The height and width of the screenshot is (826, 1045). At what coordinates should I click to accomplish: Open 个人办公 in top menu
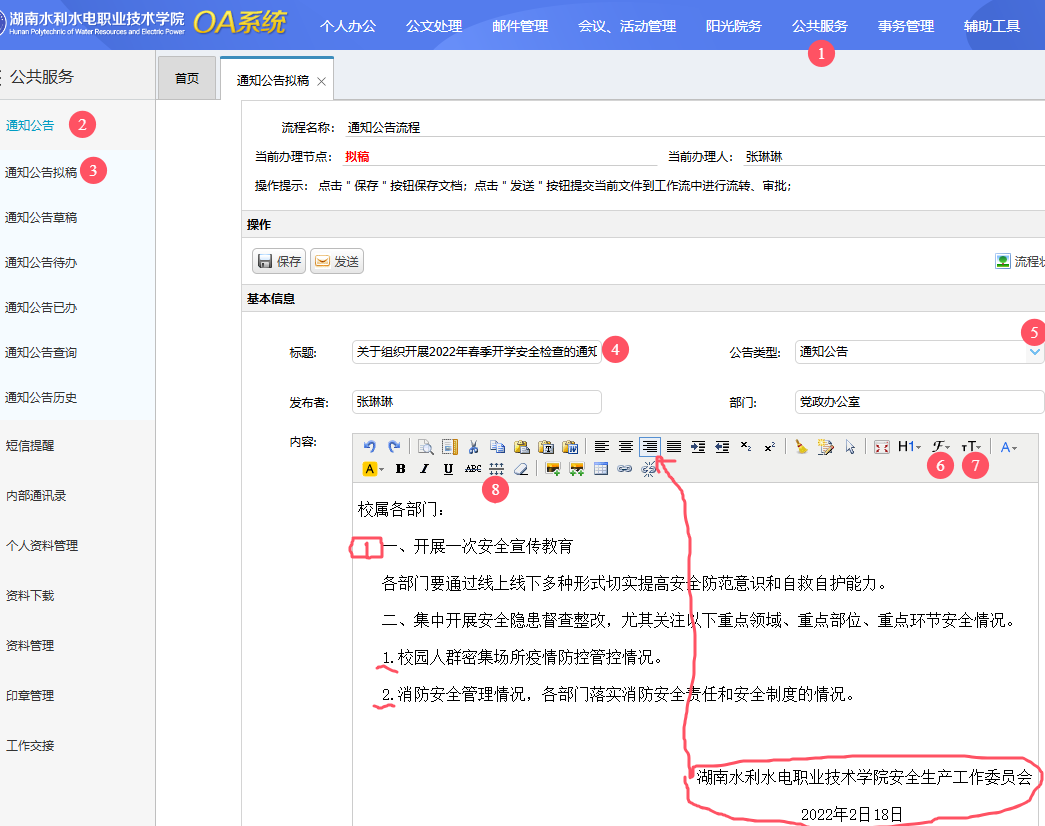pos(348,26)
